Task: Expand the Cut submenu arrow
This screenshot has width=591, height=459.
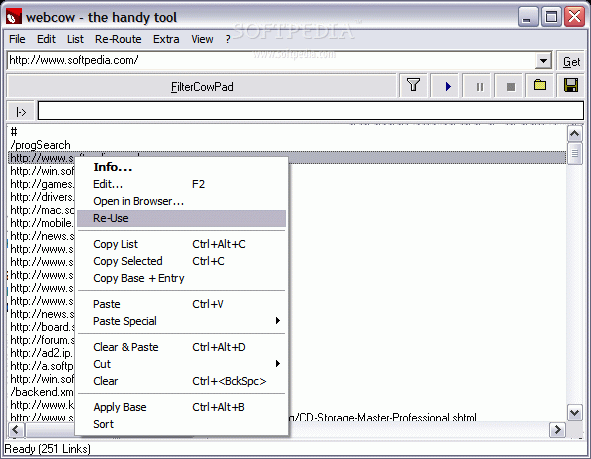Action: [x=278, y=364]
